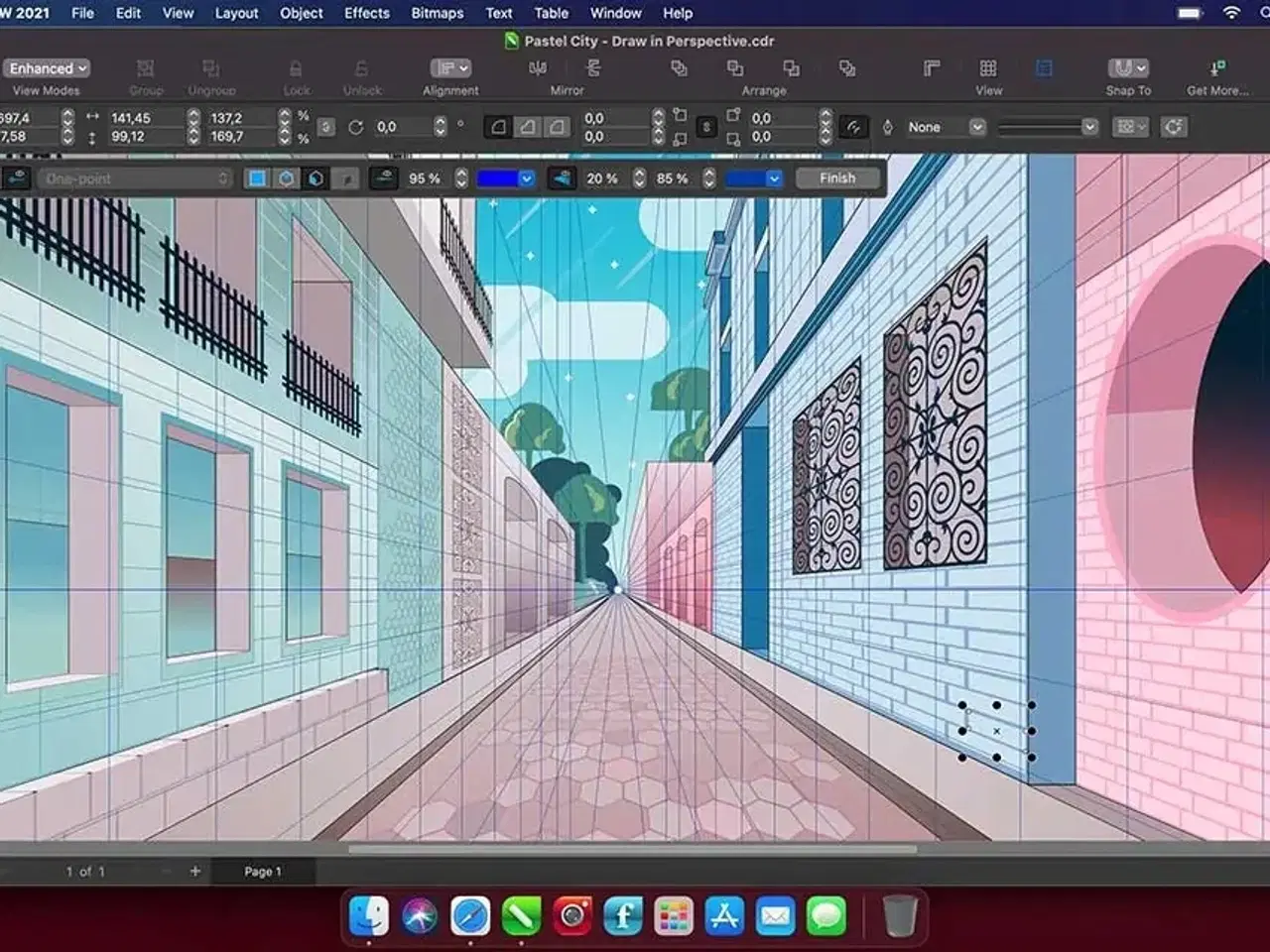Viewport: 1270px width, 952px height.
Task: Click the 95 % opacity stepper
Action: 460,178
